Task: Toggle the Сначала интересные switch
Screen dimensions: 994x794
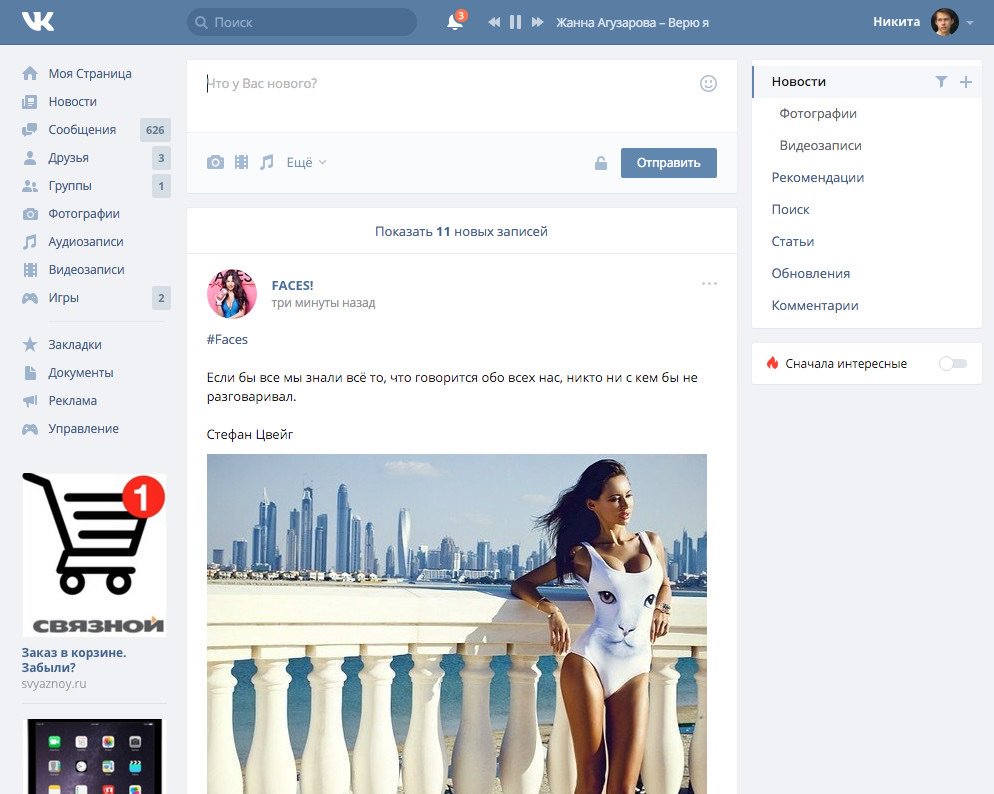Action: coord(953,364)
